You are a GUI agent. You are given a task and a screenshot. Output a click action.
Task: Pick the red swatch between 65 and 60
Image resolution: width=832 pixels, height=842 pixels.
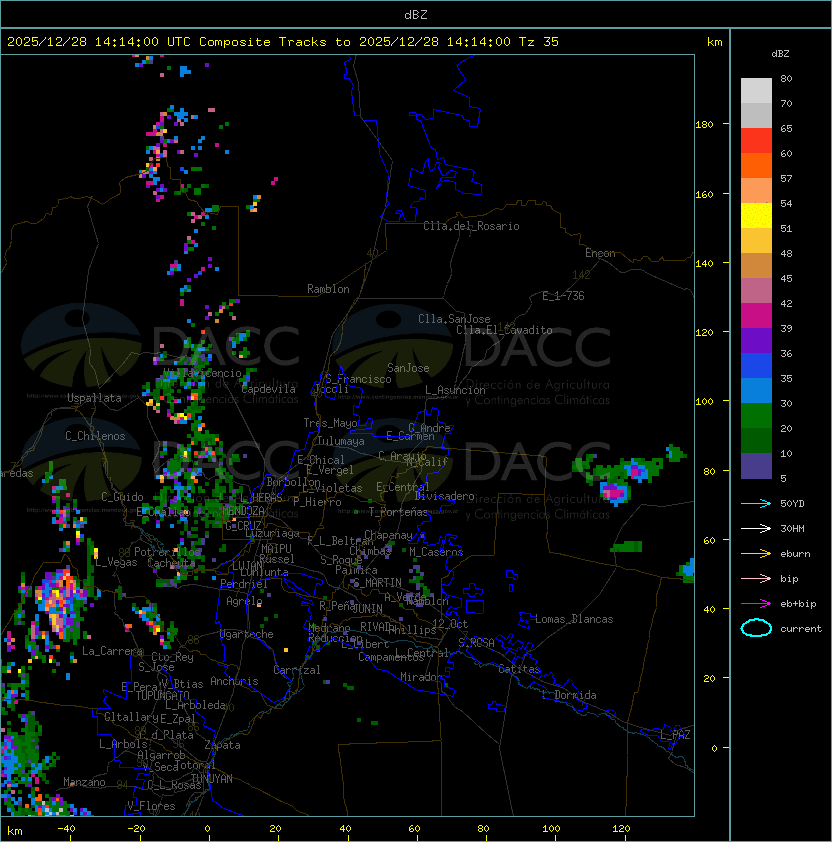756,141
